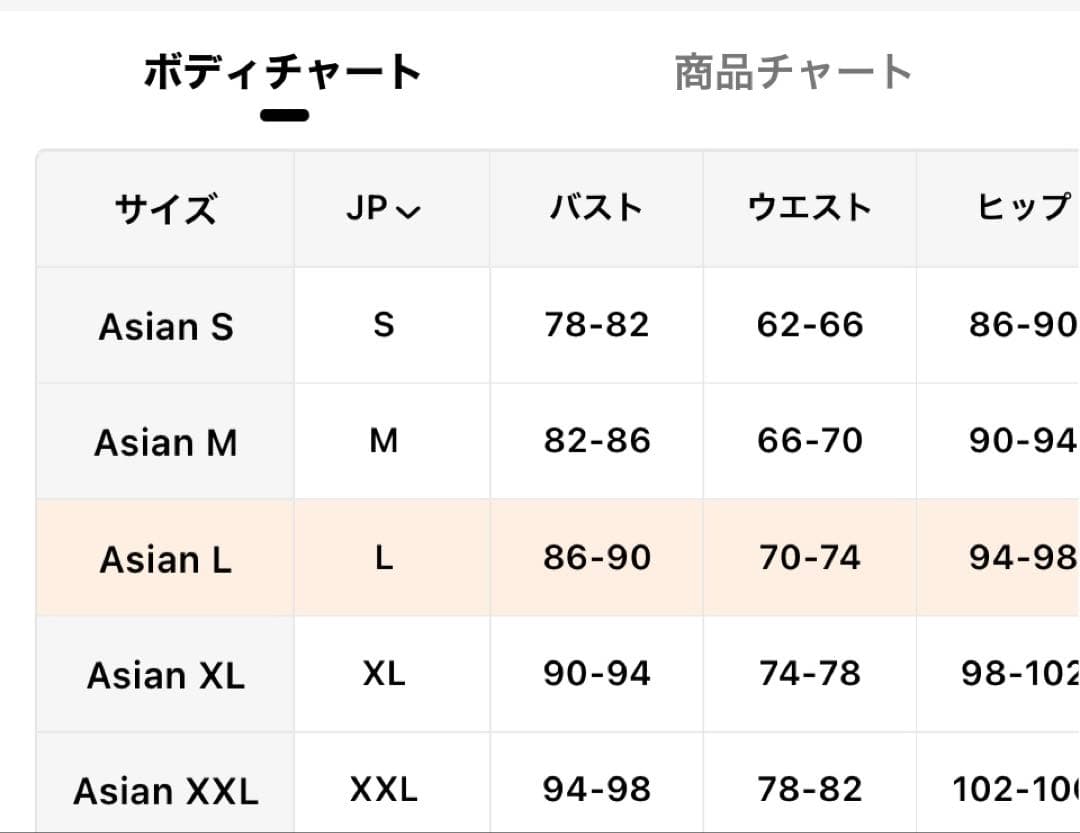Viewport: 1080px width, 833px height.
Task: Switch to the 商品チャート tab
Action: click(793, 72)
